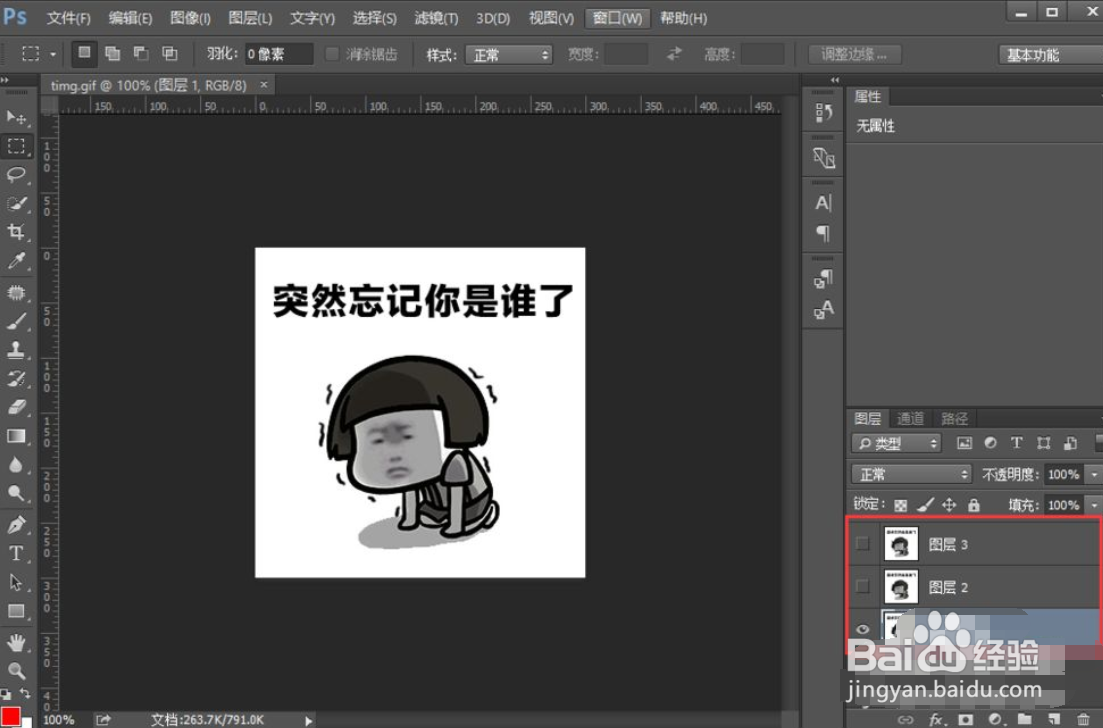Show layer 图层 3 visibility

862,544
